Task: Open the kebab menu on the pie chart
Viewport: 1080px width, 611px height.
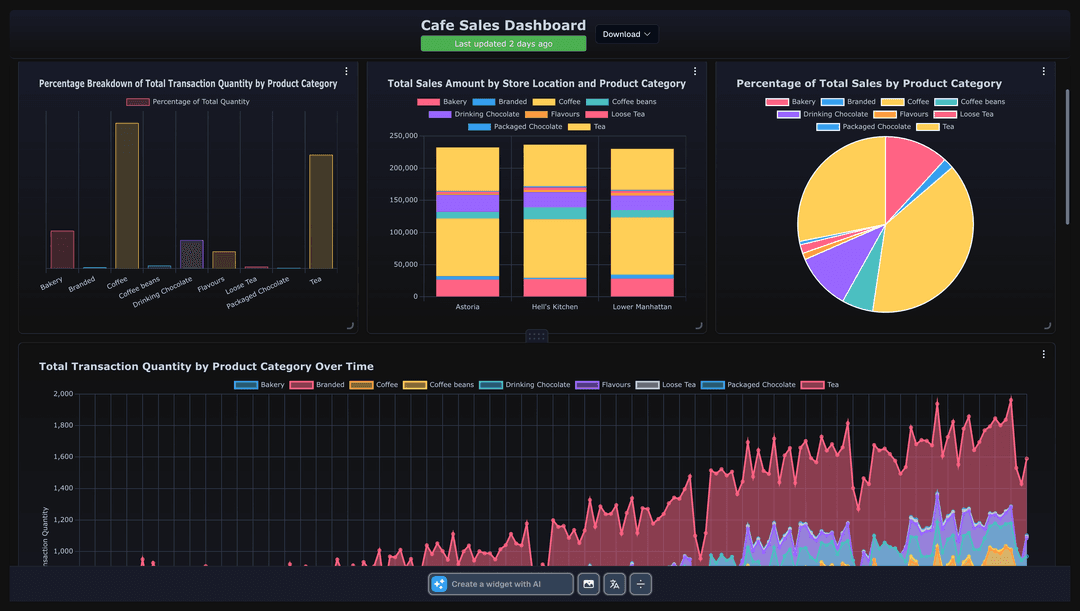Action: tap(1046, 71)
